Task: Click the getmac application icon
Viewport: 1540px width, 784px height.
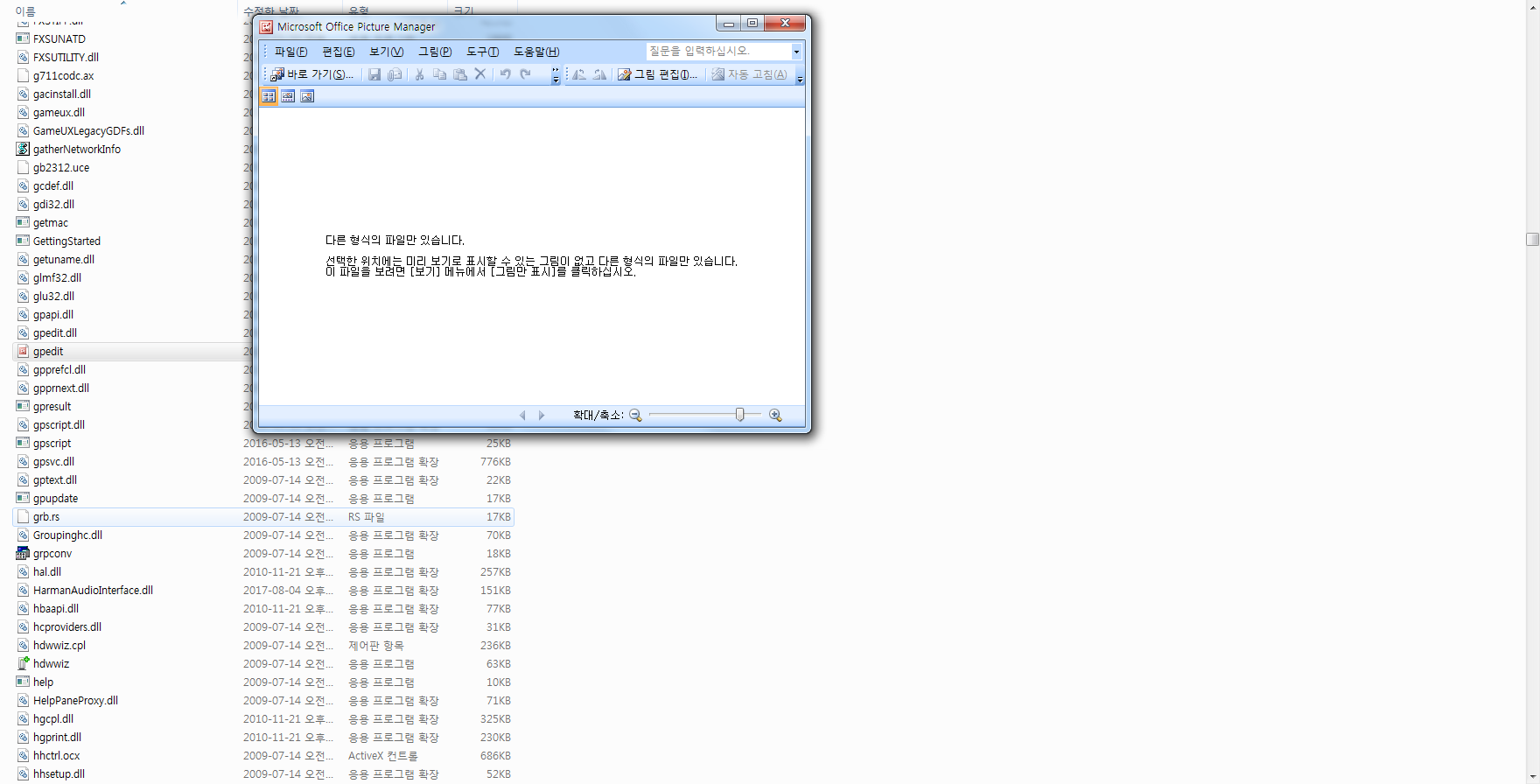Action: click(x=23, y=223)
